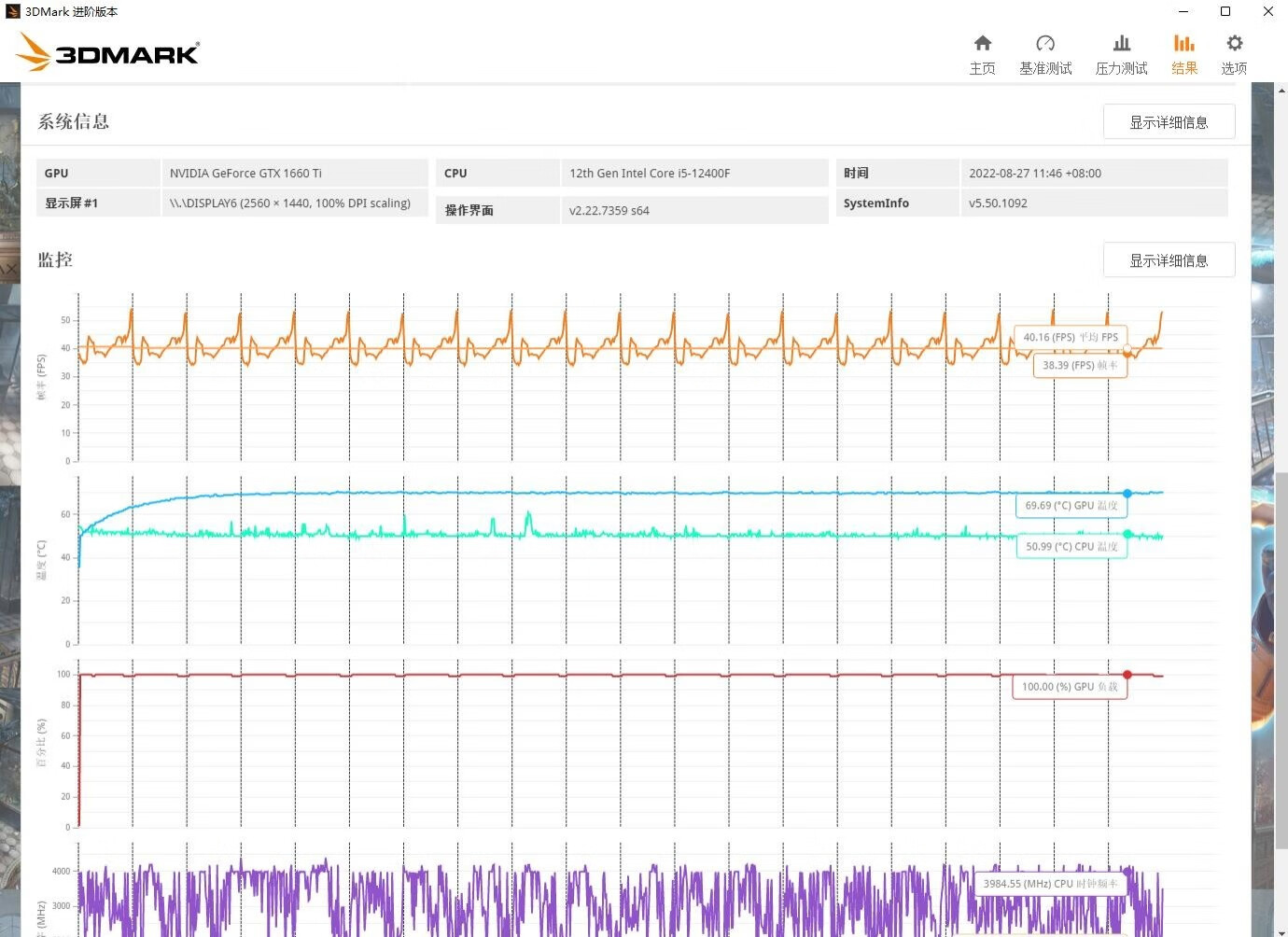The height and width of the screenshot is (937, 1288).
Task: Click the 3DMark logo in header
Action: click(x=108, y=52)
